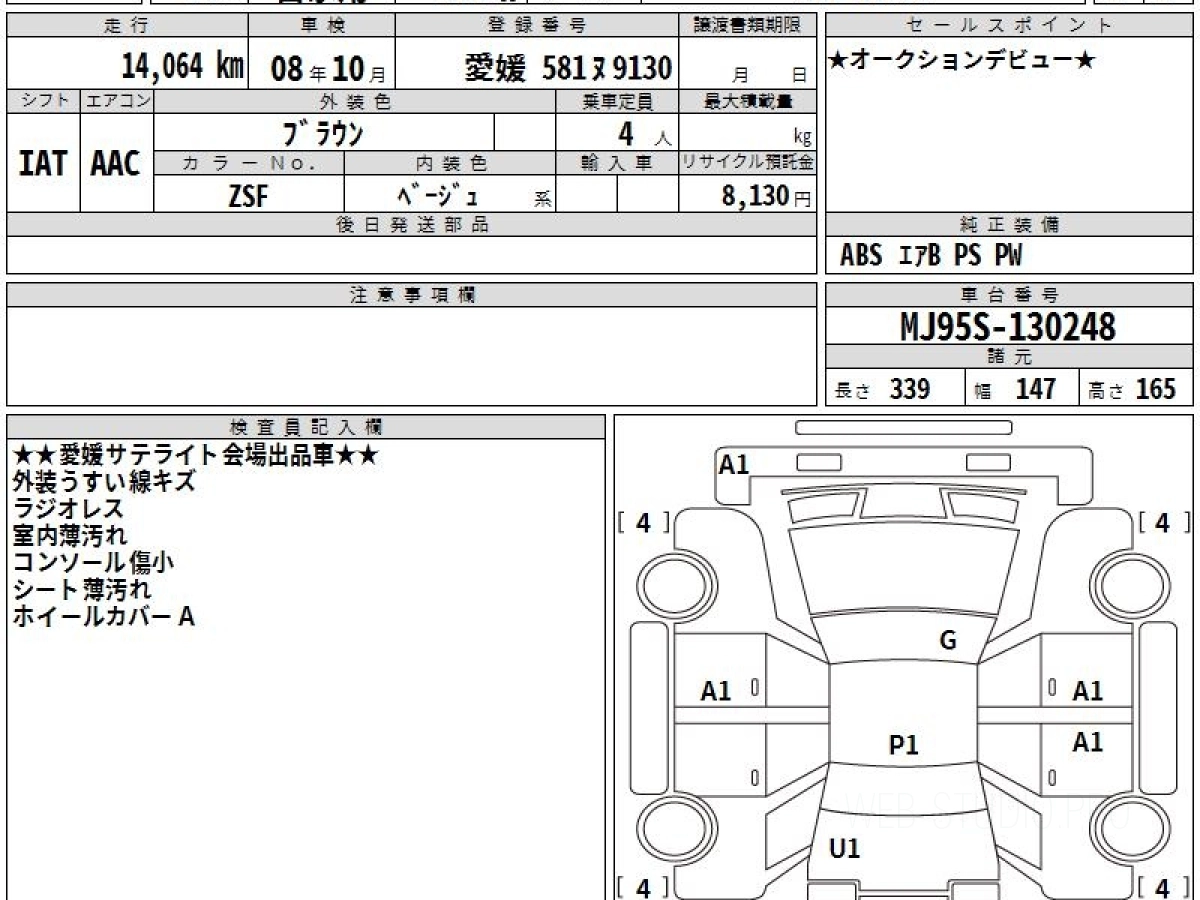Viewport: 1200px width, 900px height.
Task: Click the G mark on the windshield
Action: [x=947, y=641]
